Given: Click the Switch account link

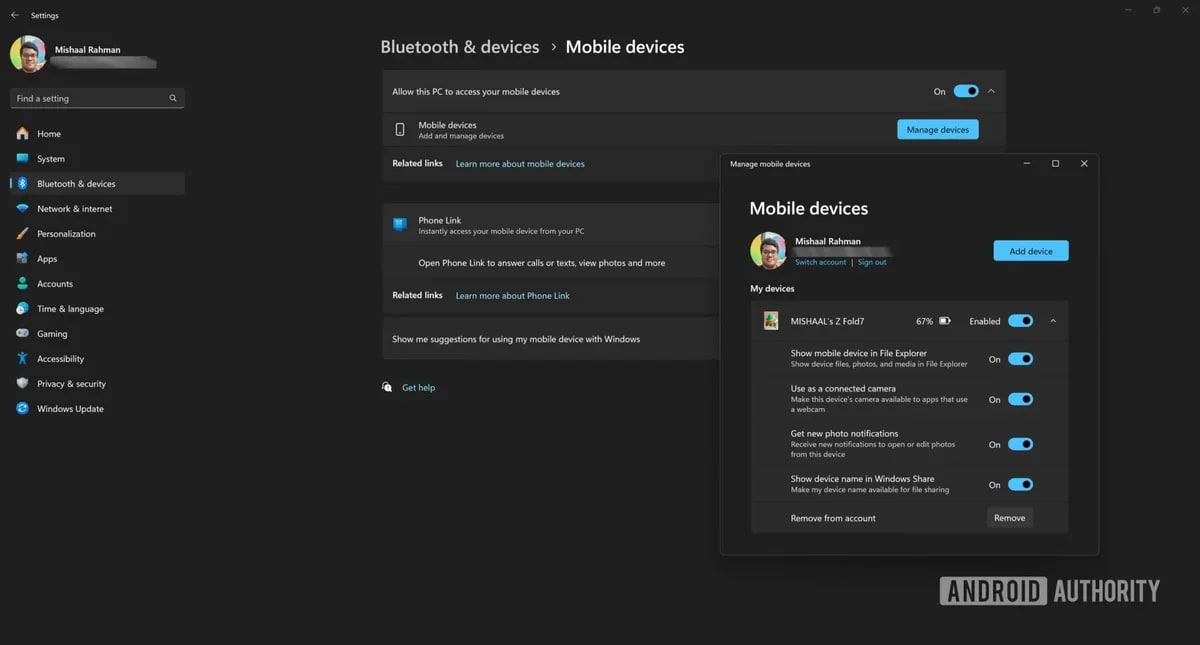Looking at the screenshot, I should 820,262.
